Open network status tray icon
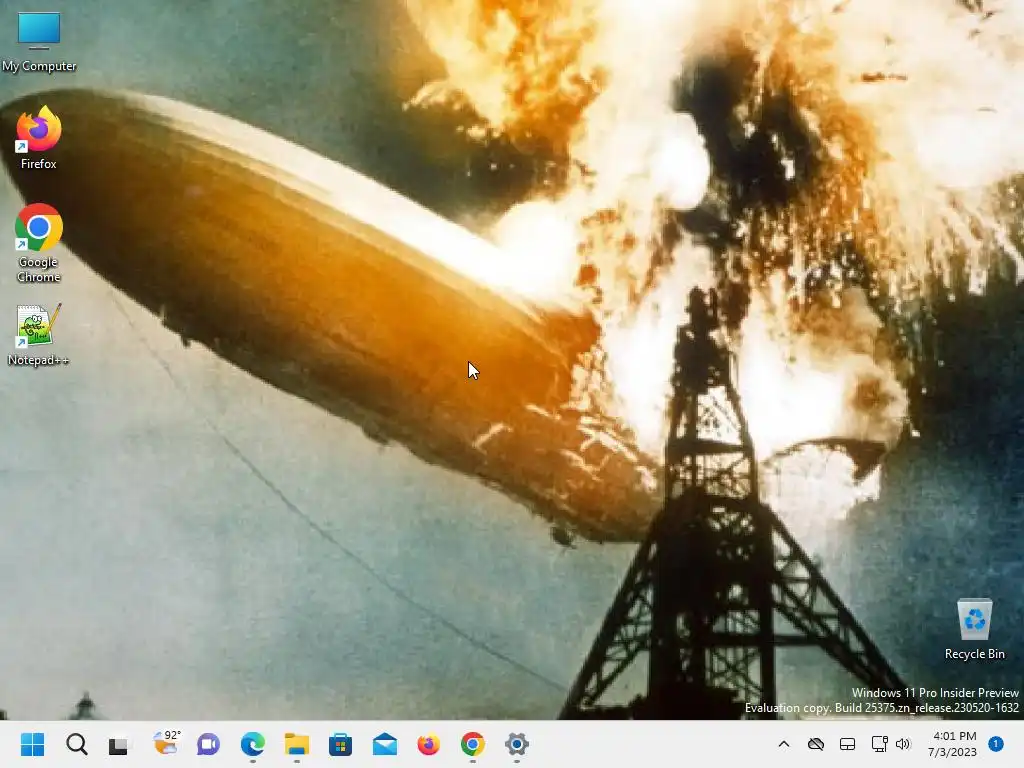Viewport: 1024px width, 768px height. tap(880, 744)
